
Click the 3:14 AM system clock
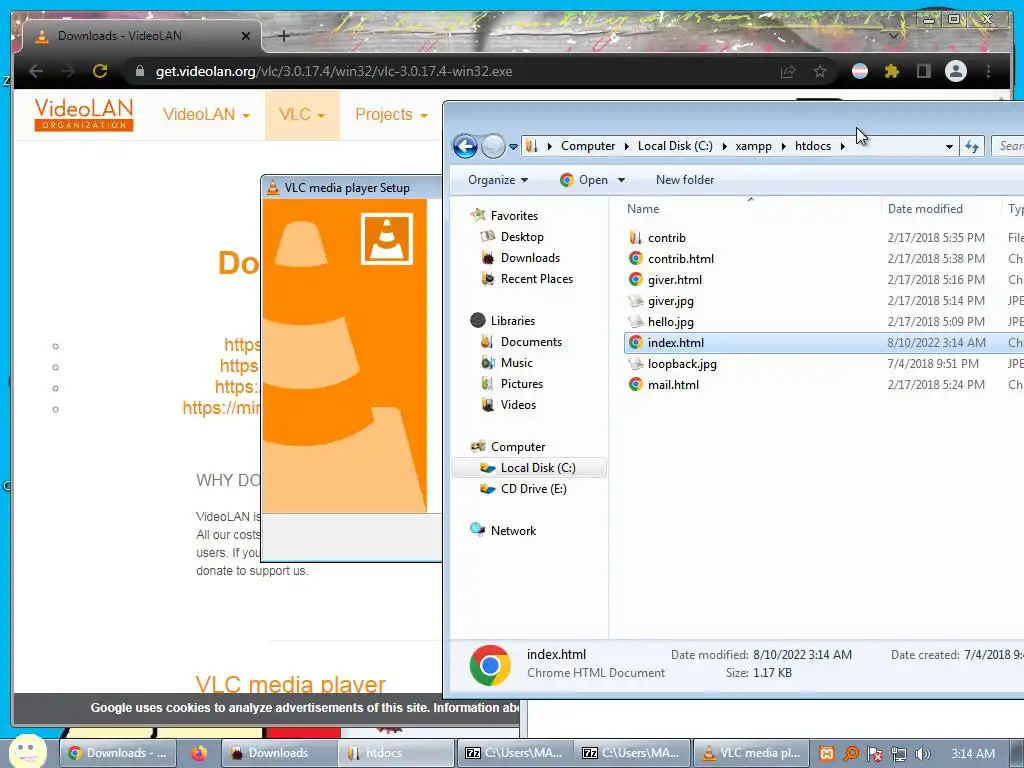pos(972,754)
